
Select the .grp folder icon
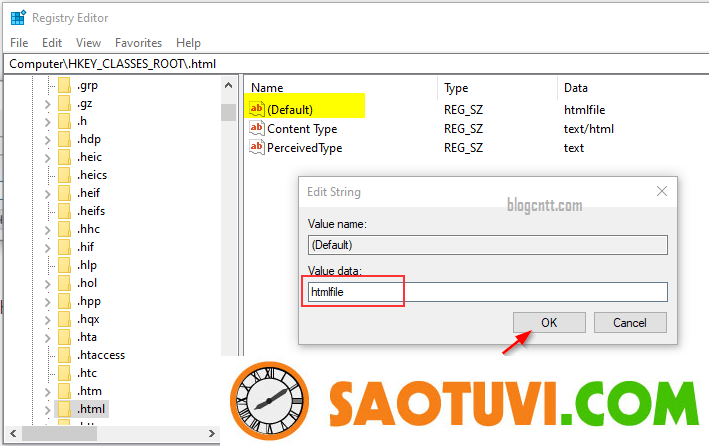[x=64, y=85]
